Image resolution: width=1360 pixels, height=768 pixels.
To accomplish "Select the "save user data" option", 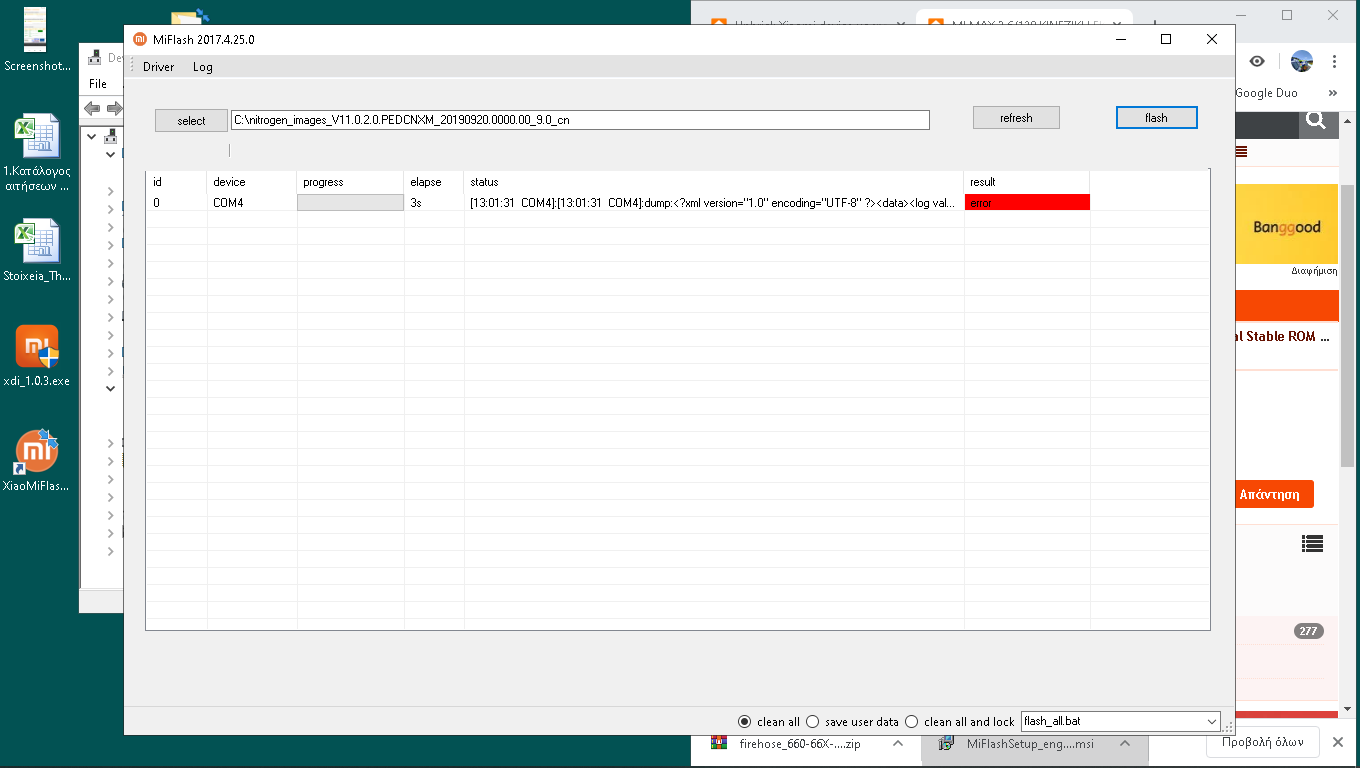I will tap(812, 722).
